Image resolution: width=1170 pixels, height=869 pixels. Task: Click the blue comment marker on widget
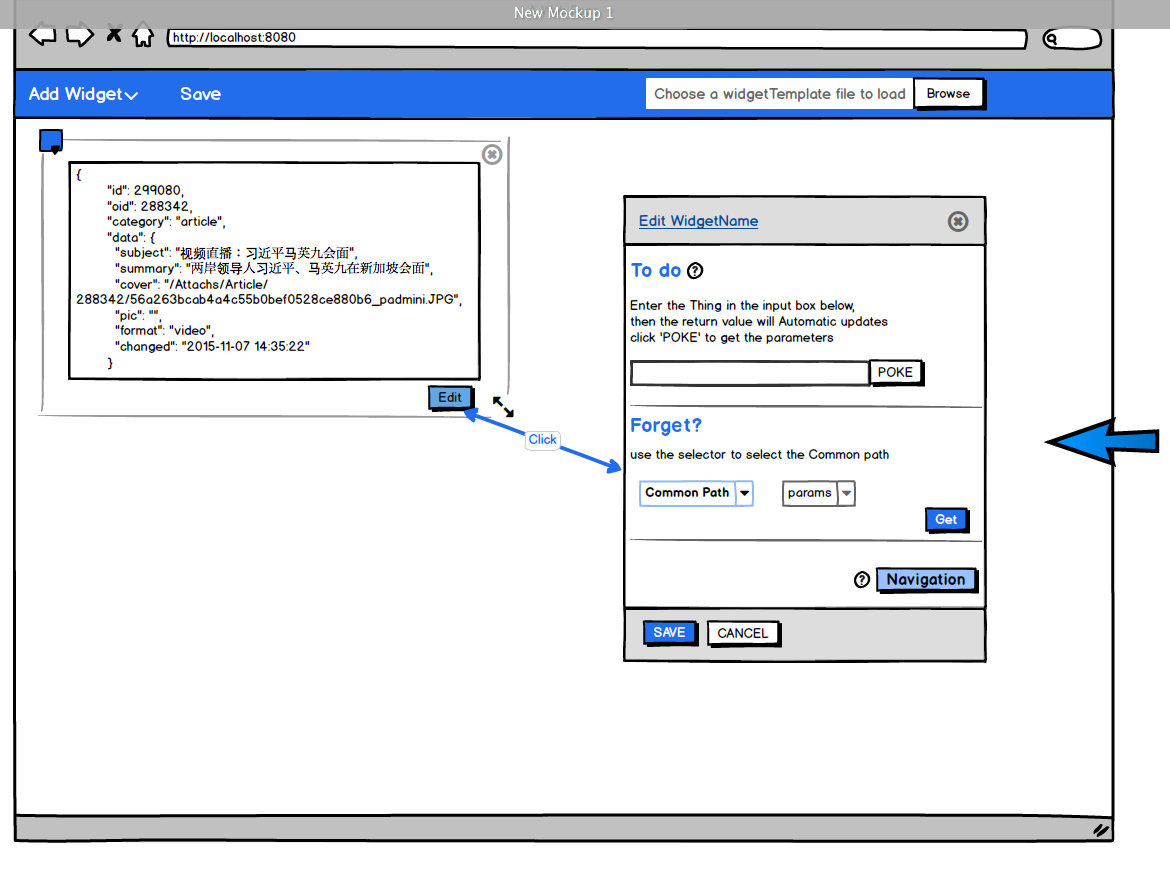tap(51, 141)
